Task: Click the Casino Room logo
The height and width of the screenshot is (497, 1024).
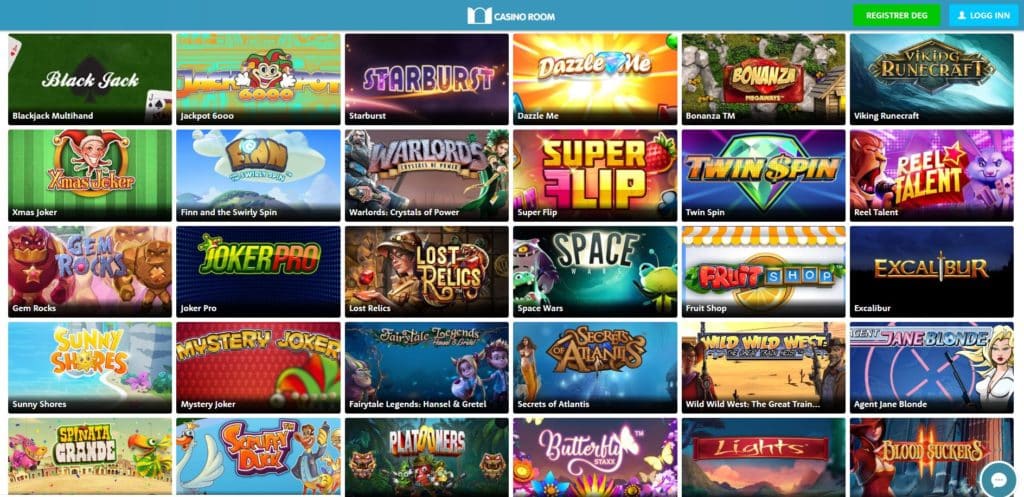Action: click(511, 16)
